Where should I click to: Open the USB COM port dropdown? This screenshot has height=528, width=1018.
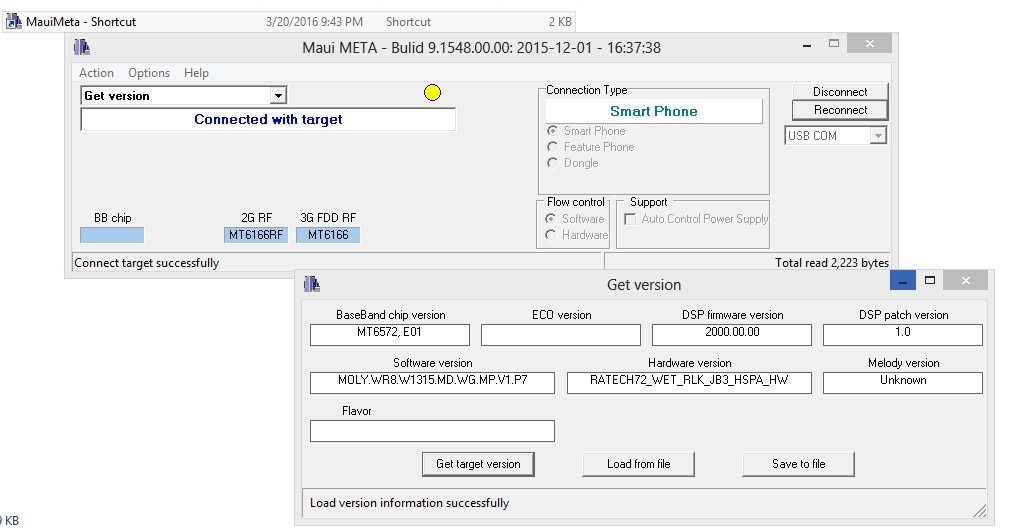[878, 136]
